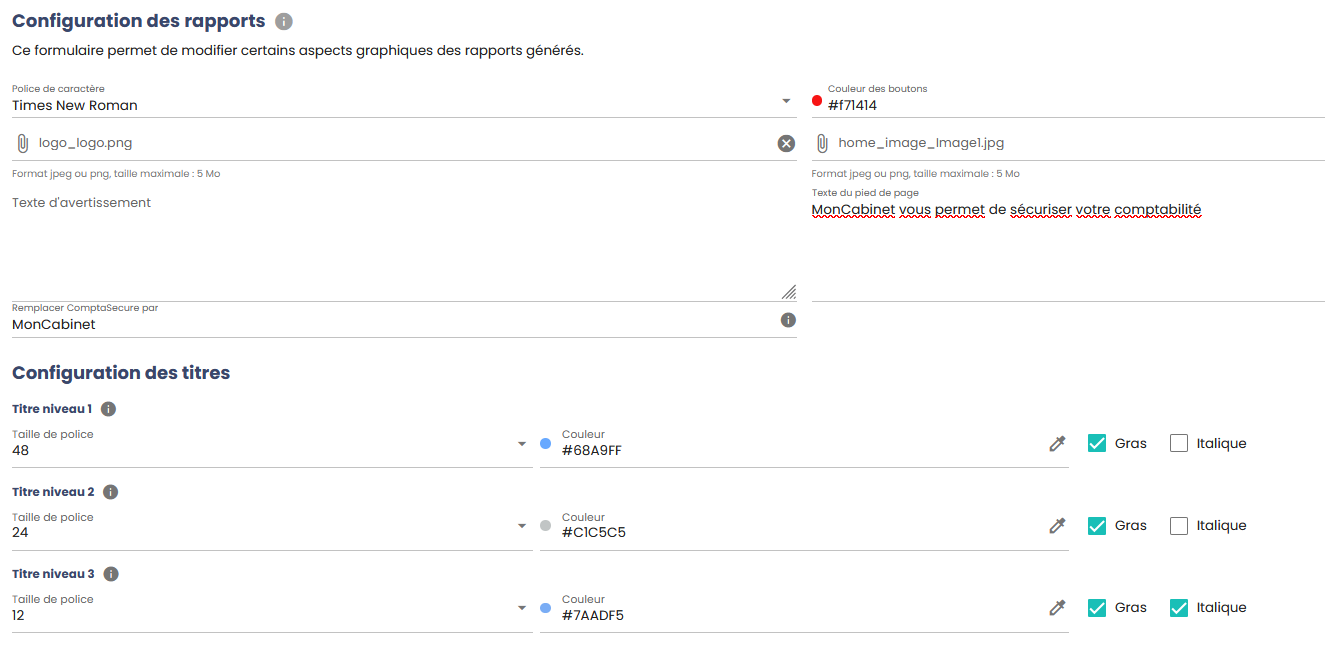This screenshot has height=661, width=1325.
Task: Click info icon in Remplacer ComptaSecure field
Action: (x=788, y=320)
